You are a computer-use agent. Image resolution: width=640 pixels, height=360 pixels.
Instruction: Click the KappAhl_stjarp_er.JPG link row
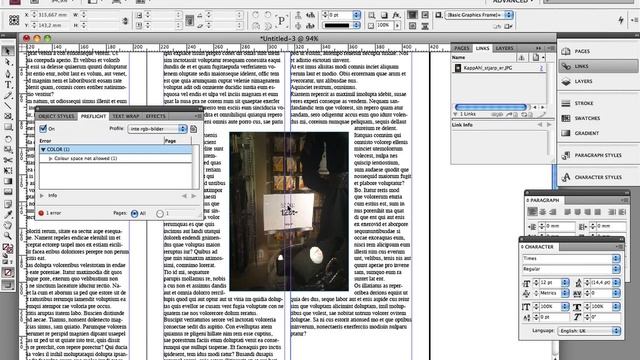(x=498, y=68)
